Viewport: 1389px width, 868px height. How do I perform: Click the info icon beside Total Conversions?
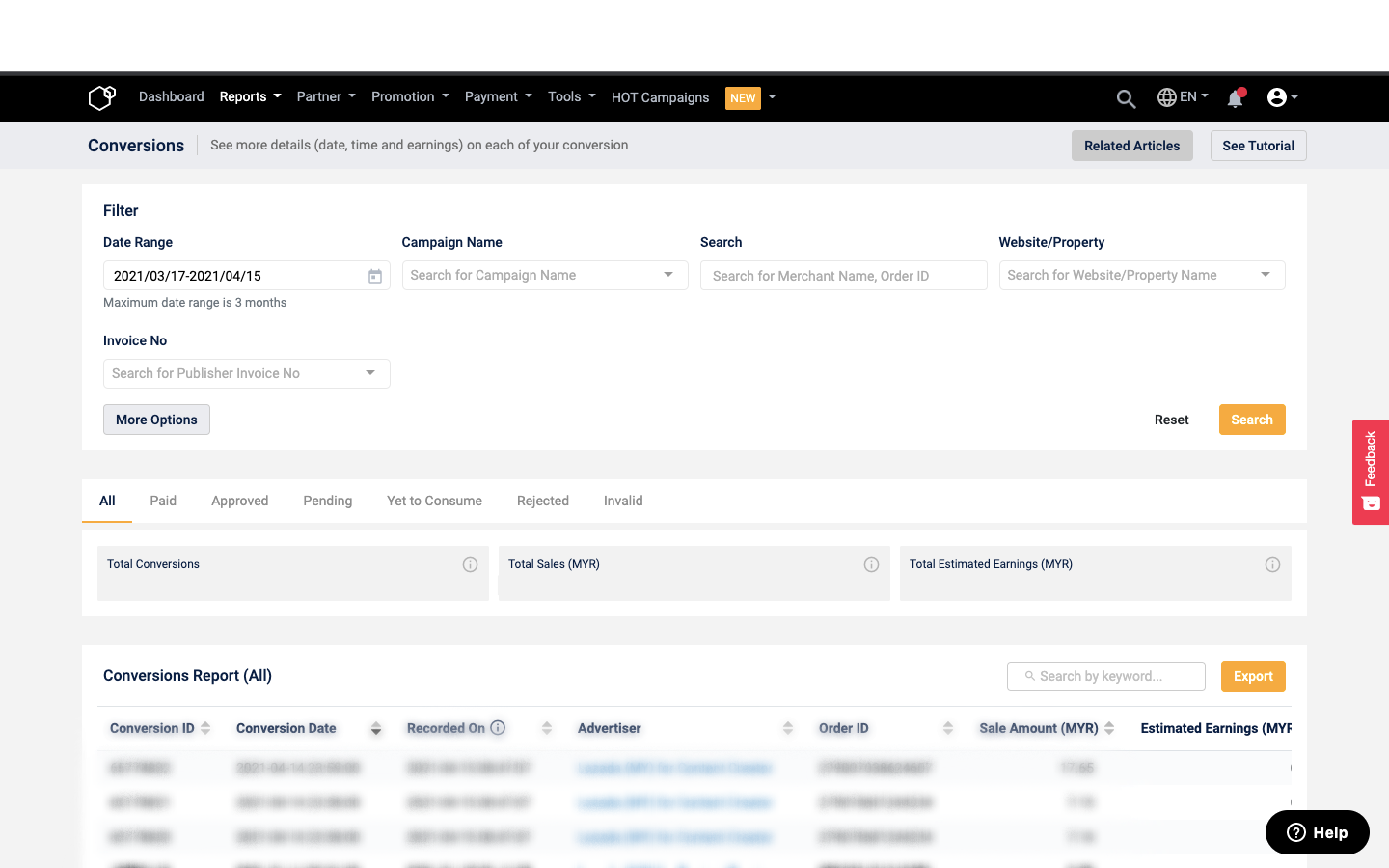tap(470, 564)
